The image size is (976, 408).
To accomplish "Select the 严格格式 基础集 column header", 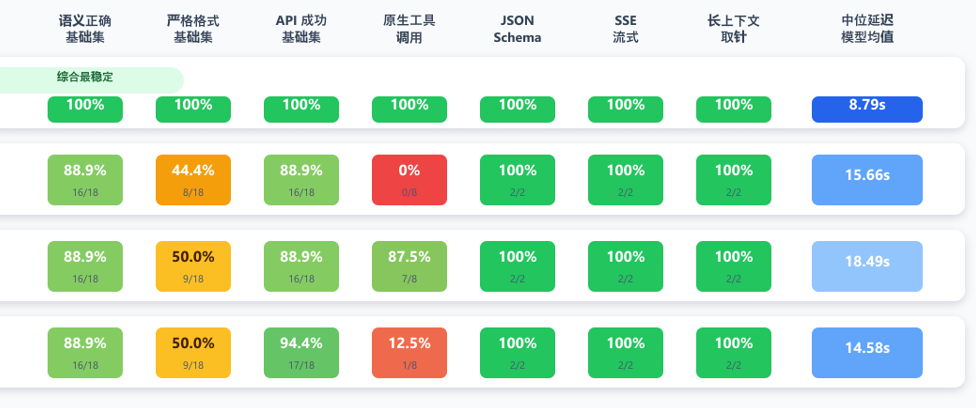I will [x=193, y=29].
